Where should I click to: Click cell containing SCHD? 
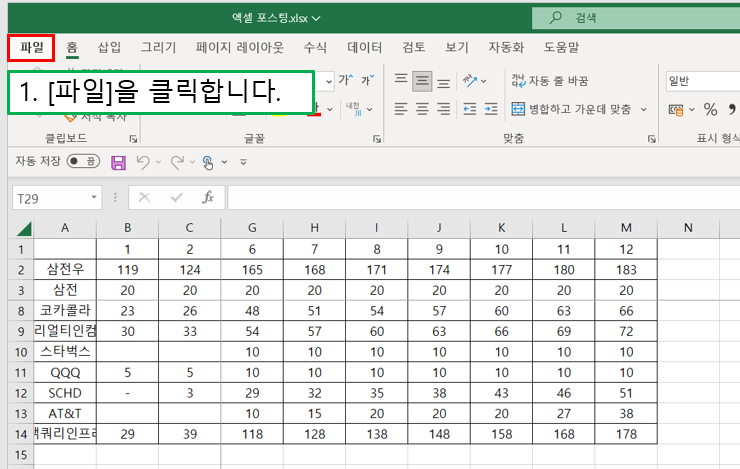(65, 393)
